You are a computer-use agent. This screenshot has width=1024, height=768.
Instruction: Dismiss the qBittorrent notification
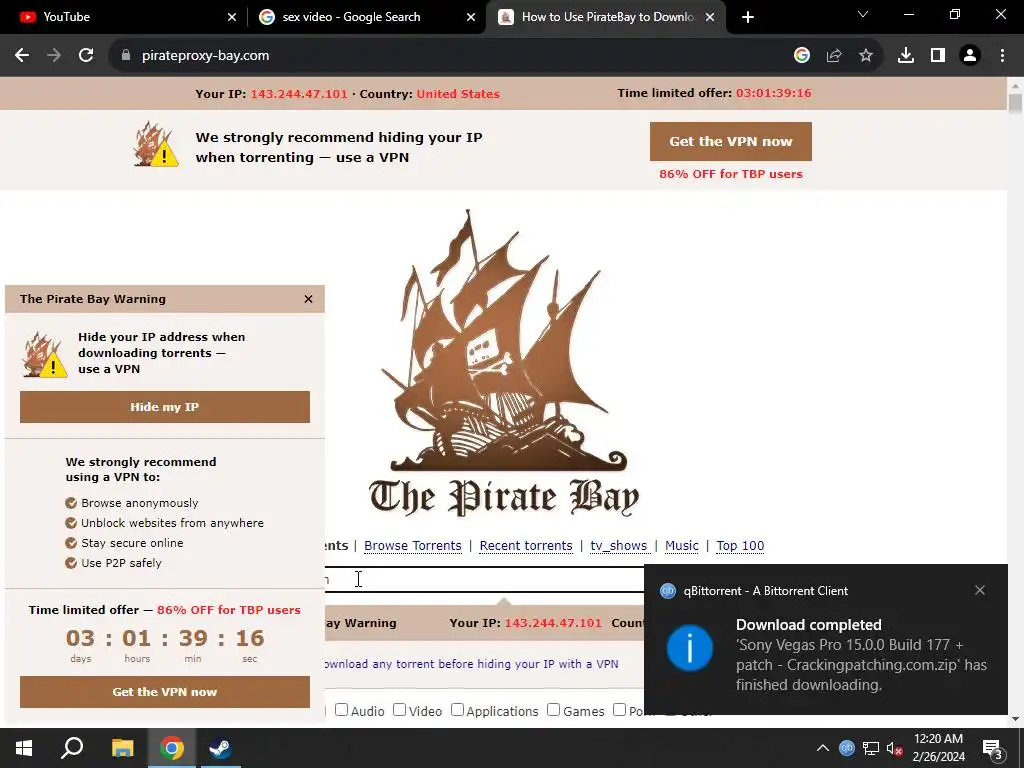click(980, 590)
